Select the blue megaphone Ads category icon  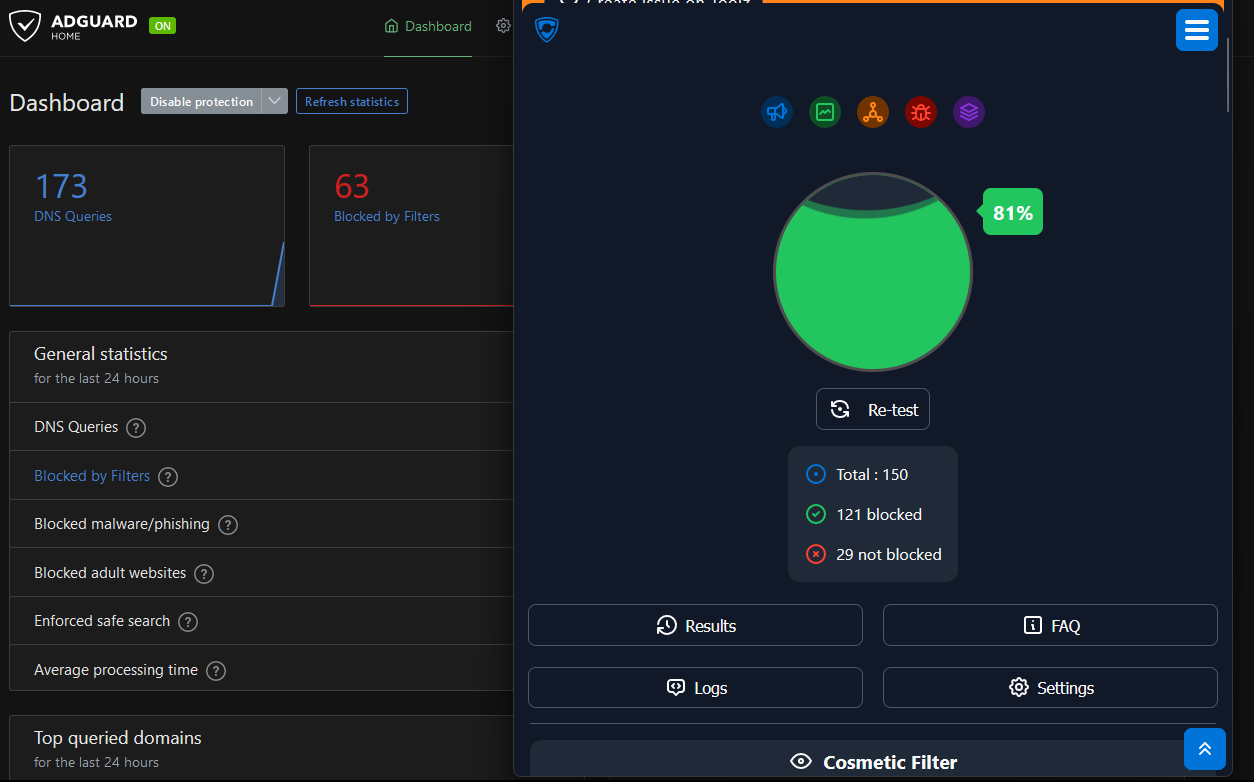(777, 112)
